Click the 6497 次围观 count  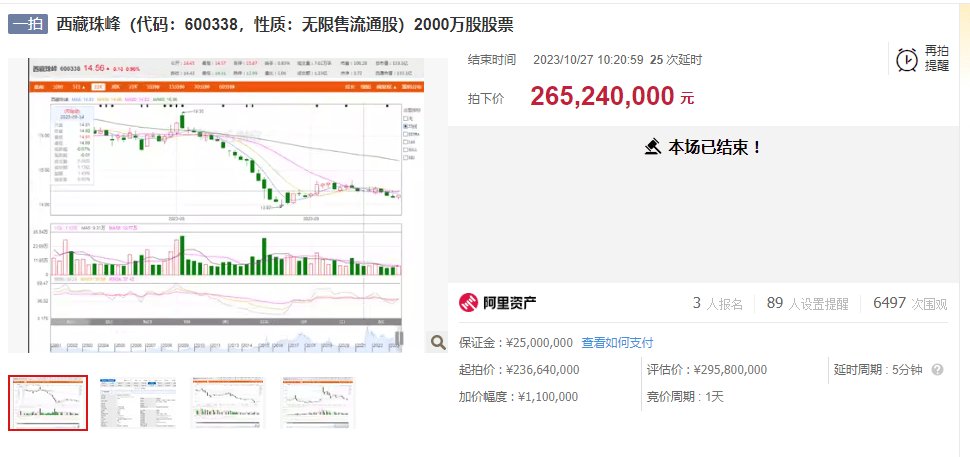point(910,303)
